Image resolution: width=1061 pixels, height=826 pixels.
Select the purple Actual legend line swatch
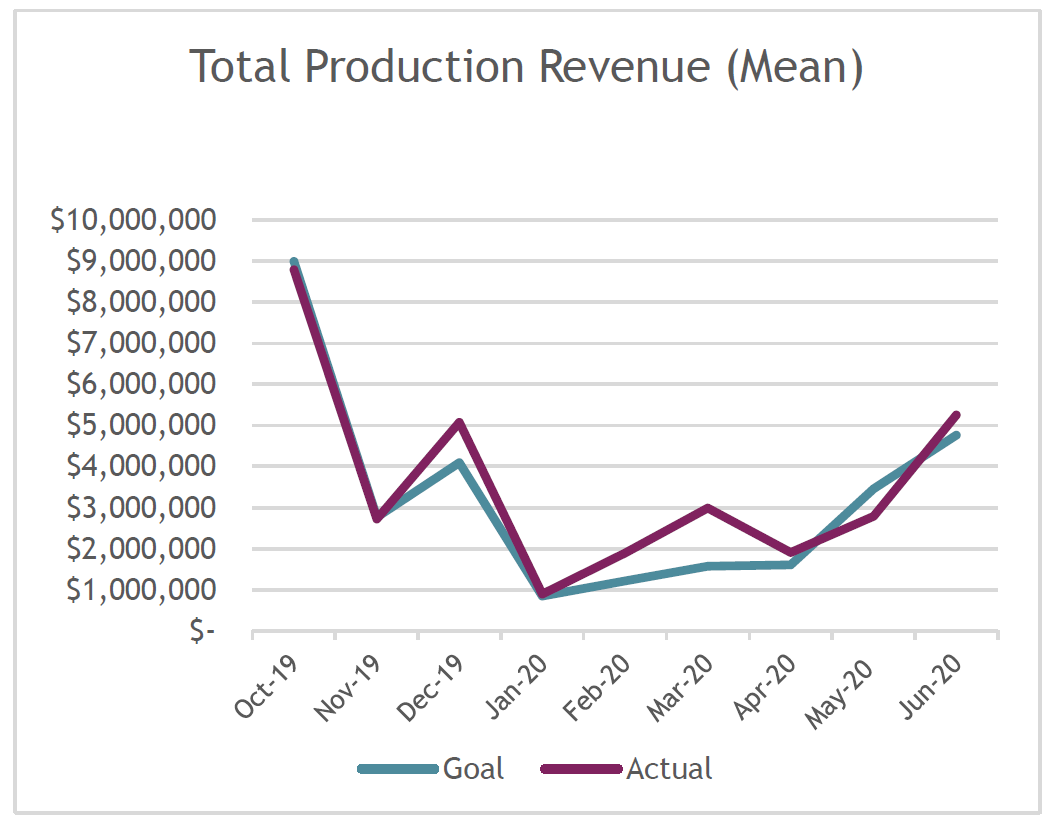coord(581,769)
